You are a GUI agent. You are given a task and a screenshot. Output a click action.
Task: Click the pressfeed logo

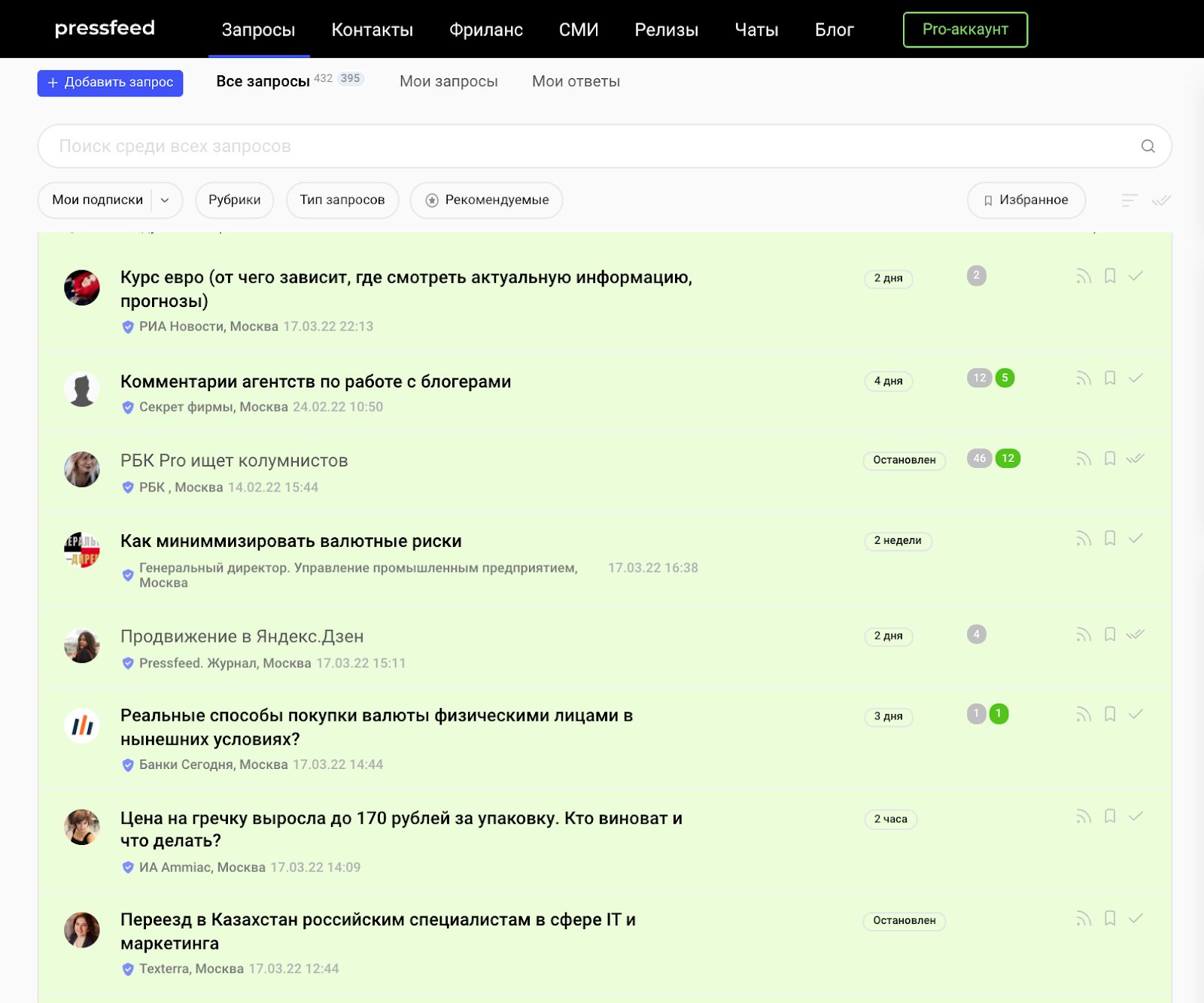coord(105,29)
